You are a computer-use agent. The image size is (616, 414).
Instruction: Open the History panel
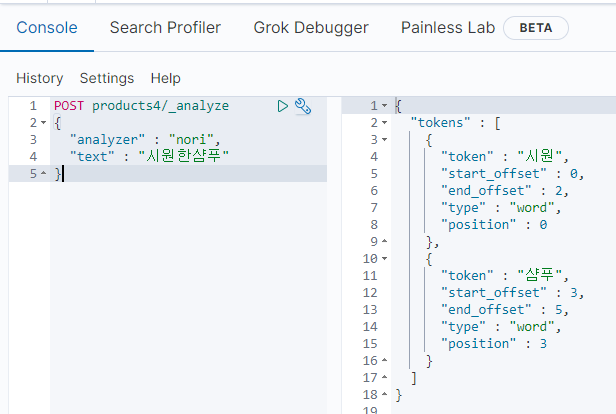coord(39,78)
